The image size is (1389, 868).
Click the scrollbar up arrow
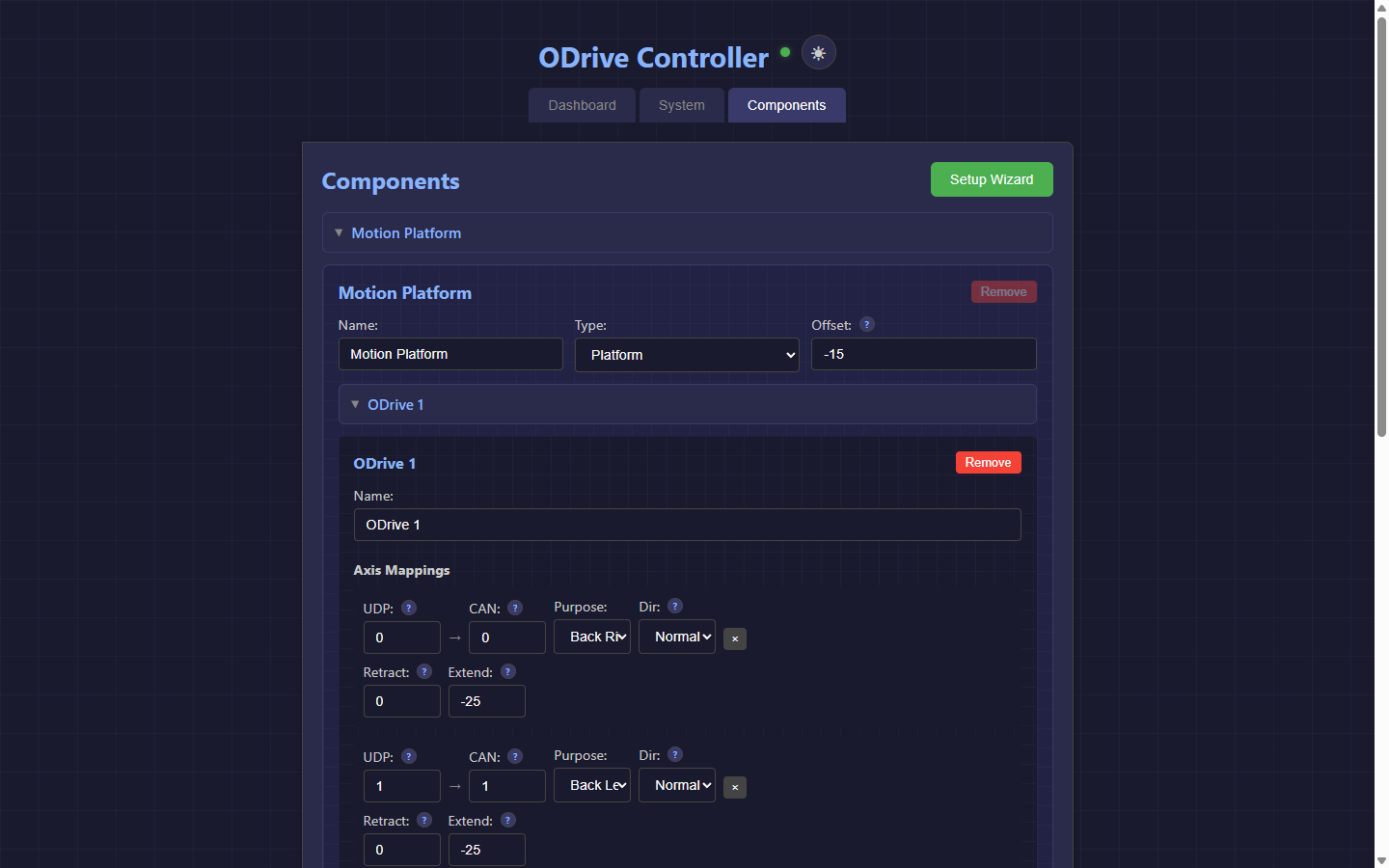point(1381,7)
